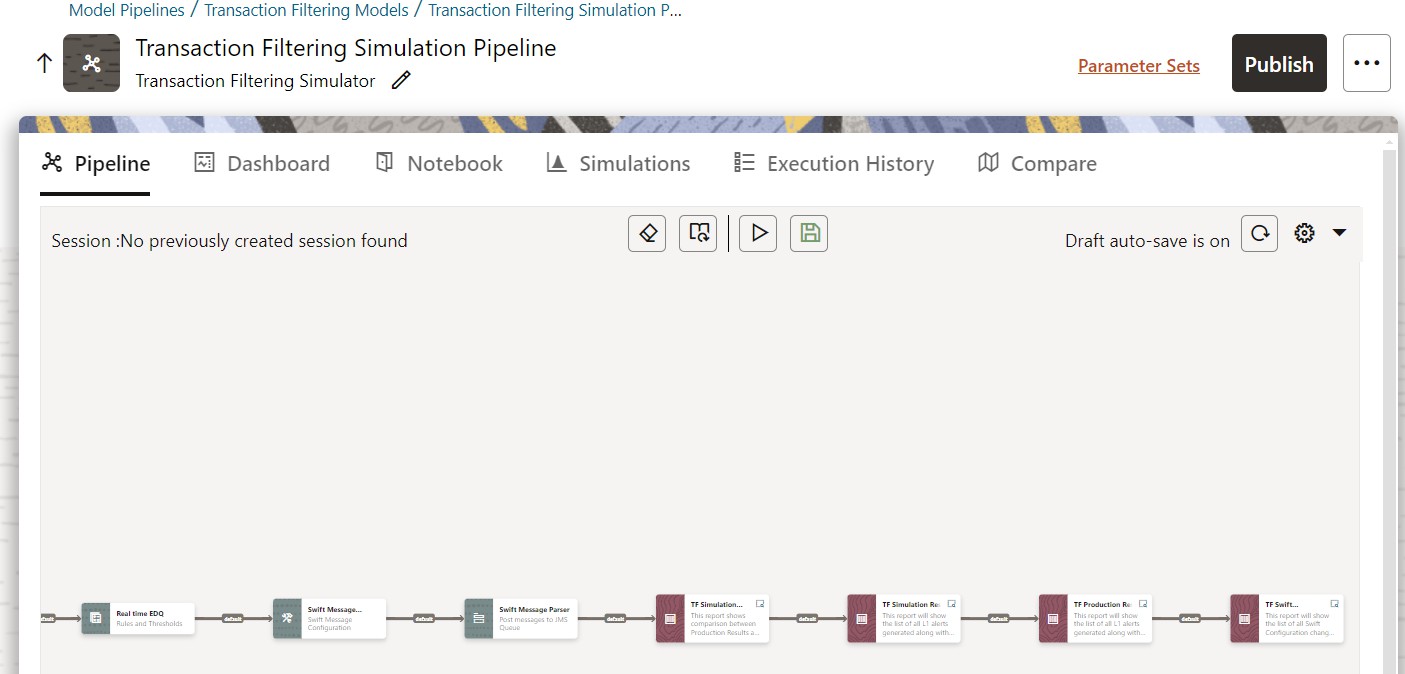Image resolution: width=1405 pixels, height=674 pixels.
Task: Open the Notebook tab
Action: (x=439, y=163)
